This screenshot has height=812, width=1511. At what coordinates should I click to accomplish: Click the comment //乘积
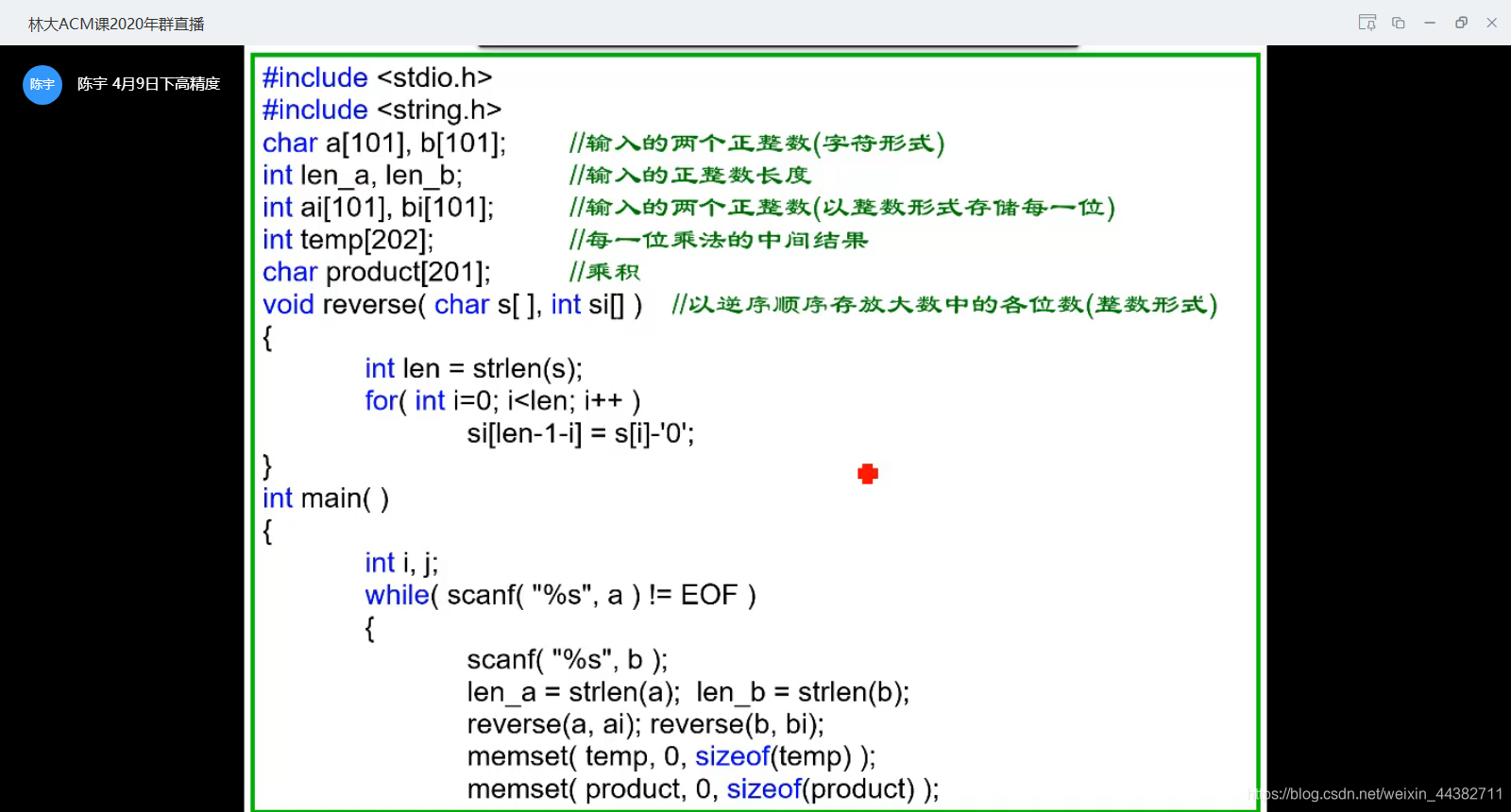click(605, 272)
